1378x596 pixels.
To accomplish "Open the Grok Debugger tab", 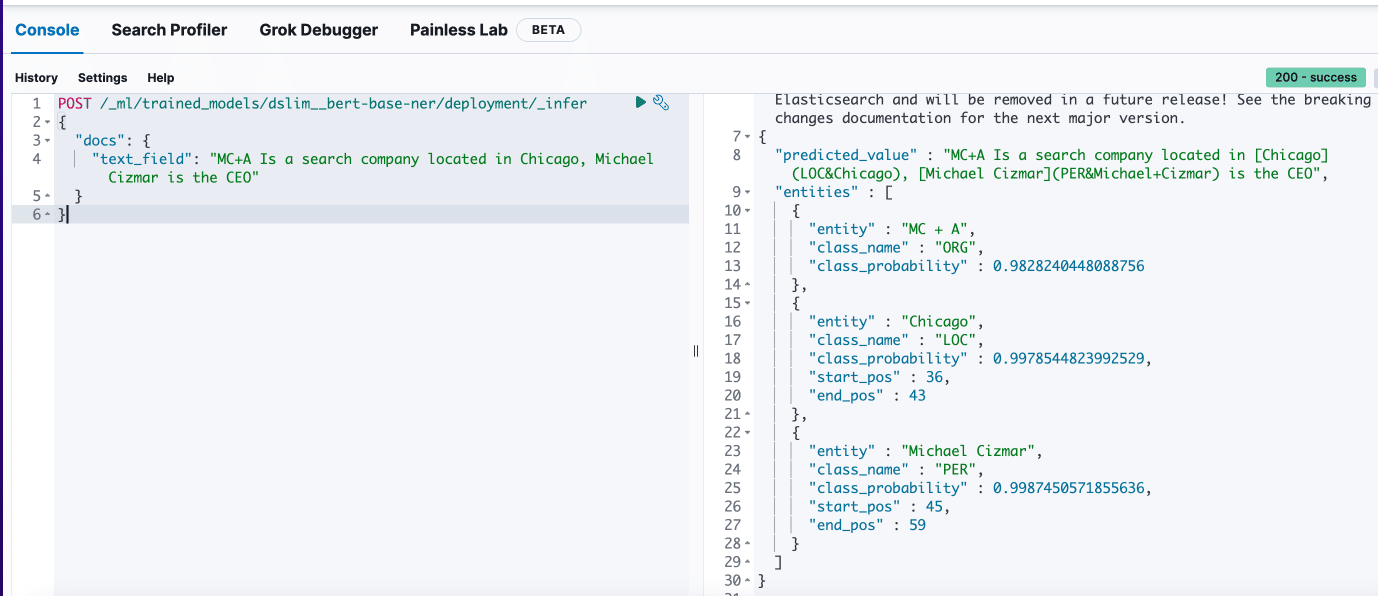I will click(318, 30).
